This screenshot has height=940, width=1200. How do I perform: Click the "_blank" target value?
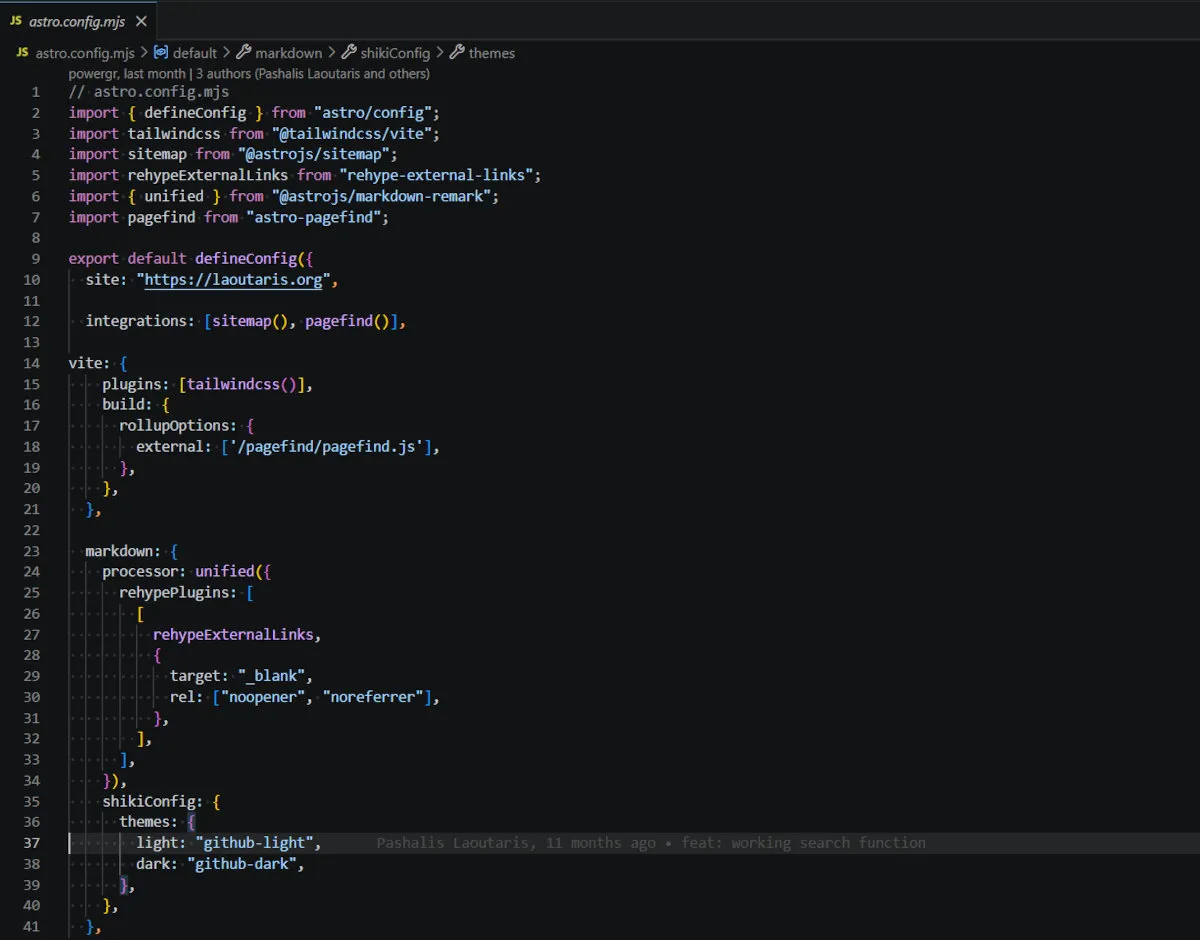[271, 676]
